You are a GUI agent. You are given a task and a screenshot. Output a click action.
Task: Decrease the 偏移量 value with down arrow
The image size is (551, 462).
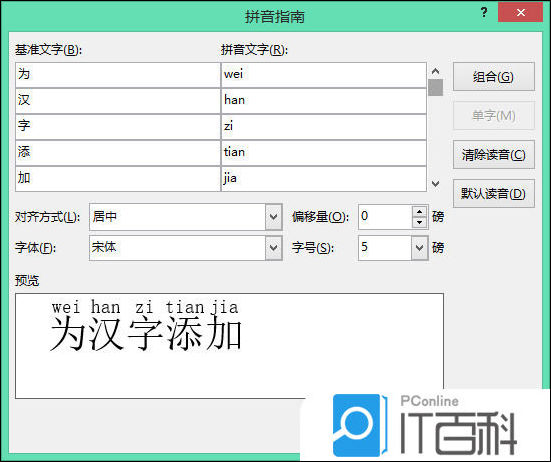point(419,222)
